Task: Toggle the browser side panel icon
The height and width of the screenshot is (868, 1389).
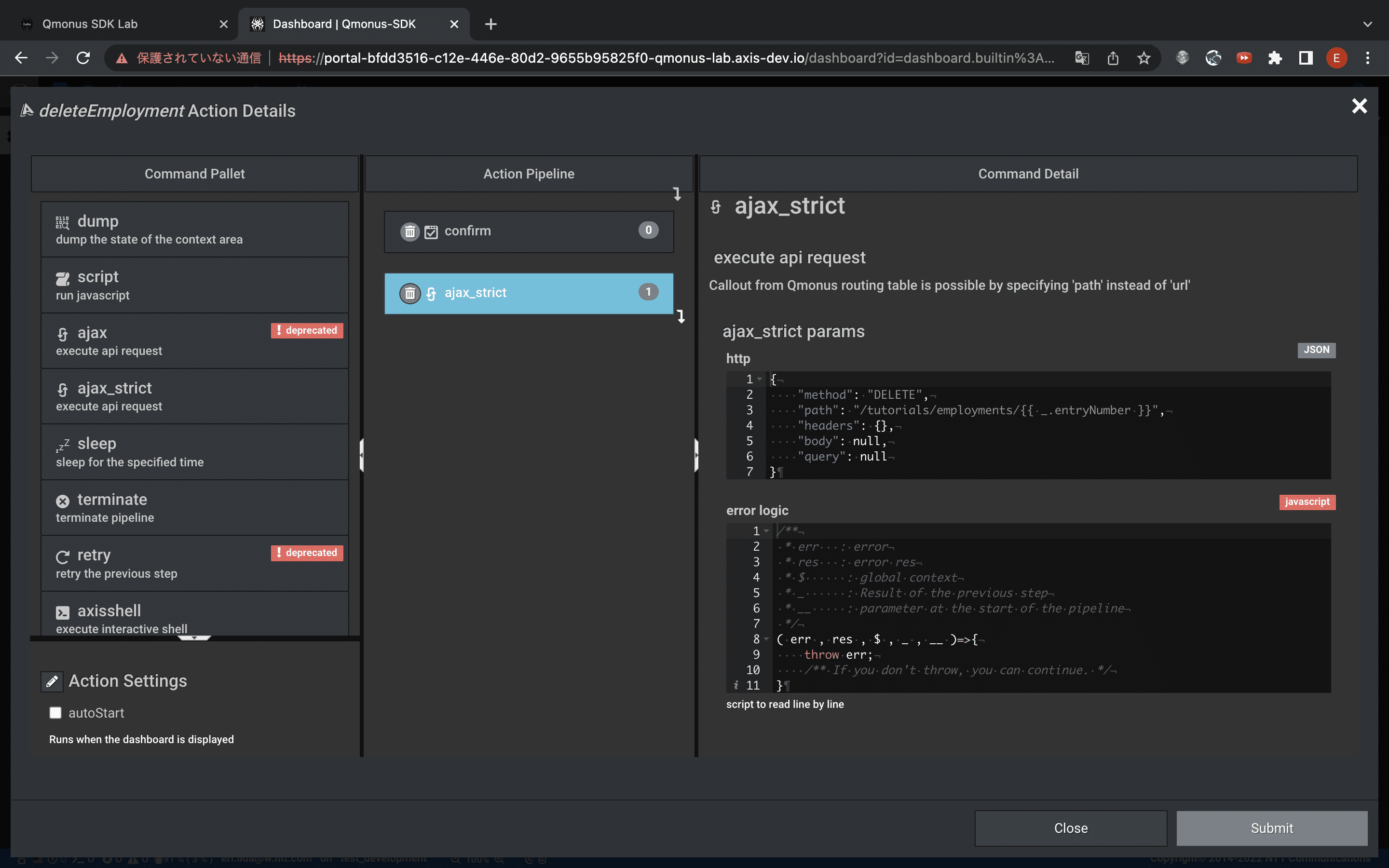Action: click(x=1306, y=58)
